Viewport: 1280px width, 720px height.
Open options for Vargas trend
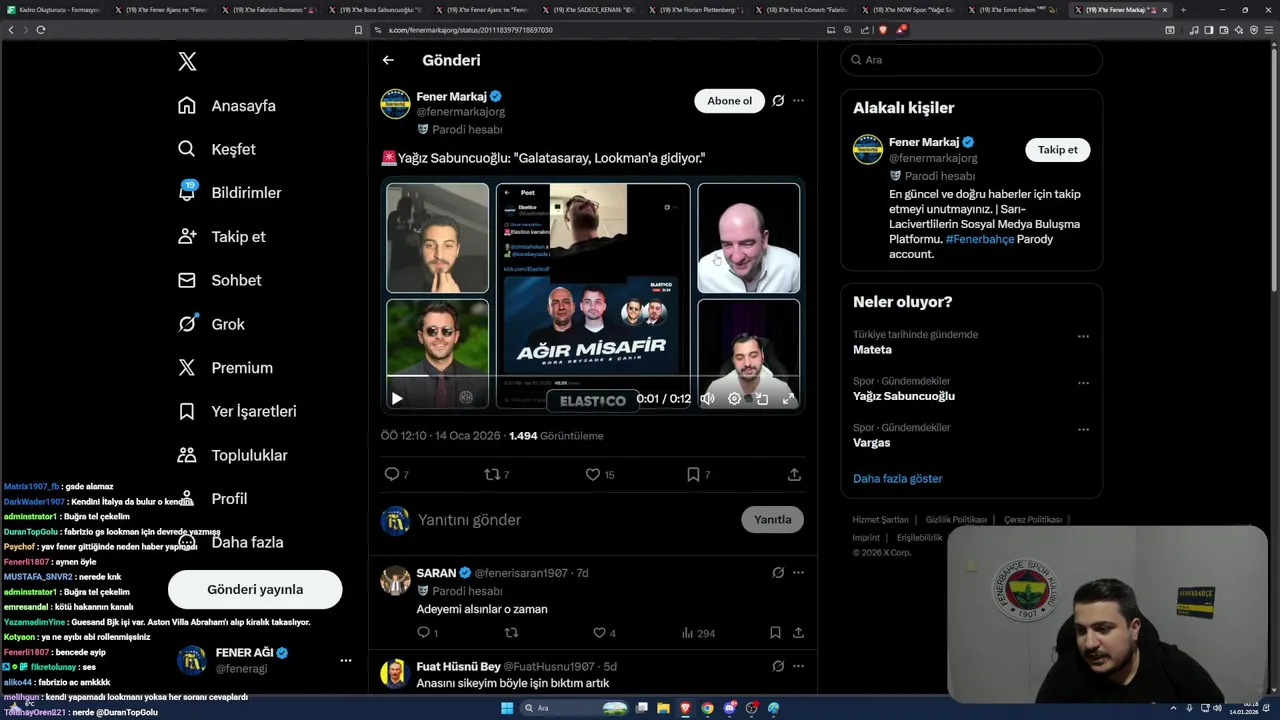[1083, 430]
